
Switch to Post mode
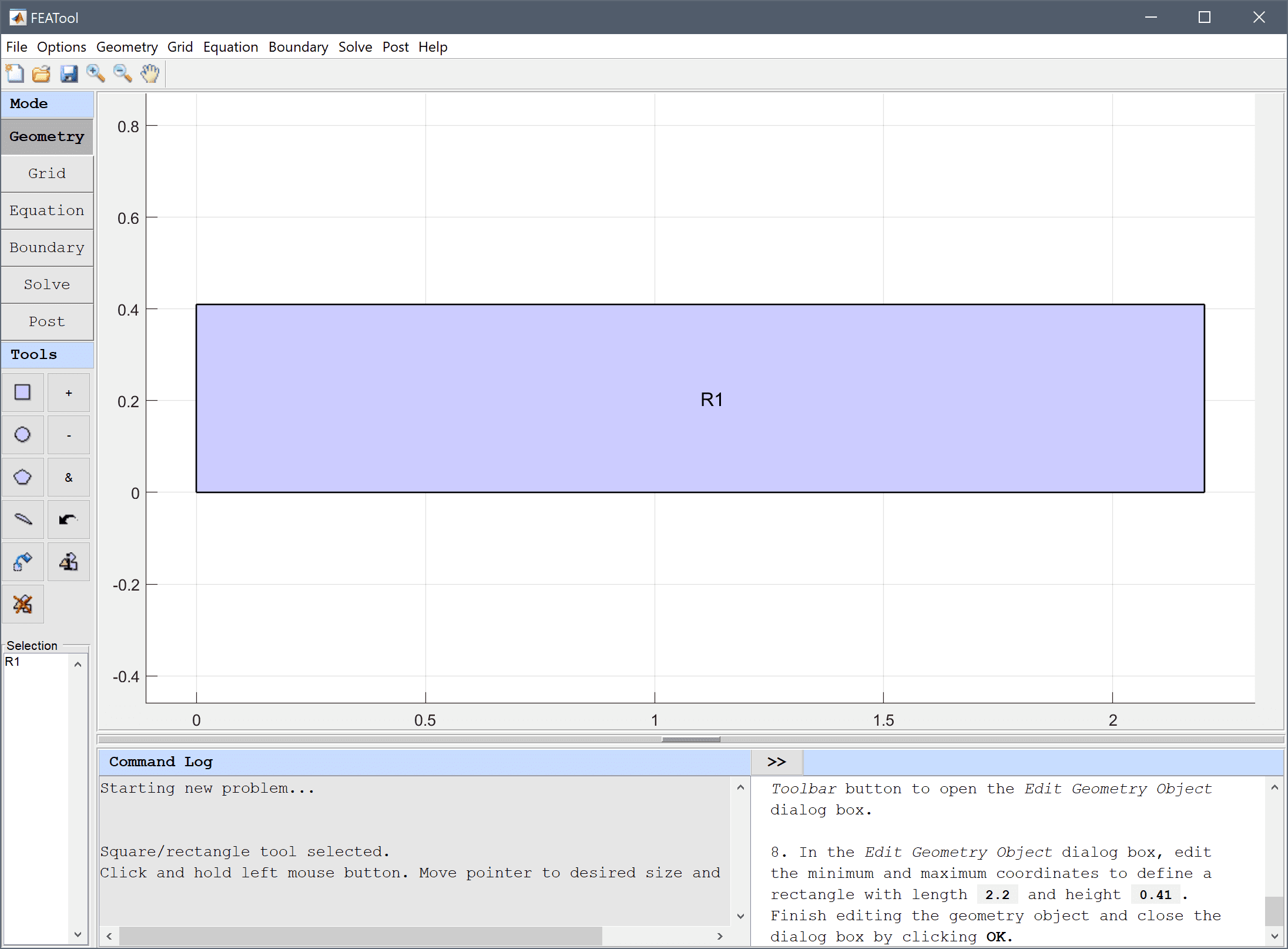pyautogui.click(x=47, y=322)
